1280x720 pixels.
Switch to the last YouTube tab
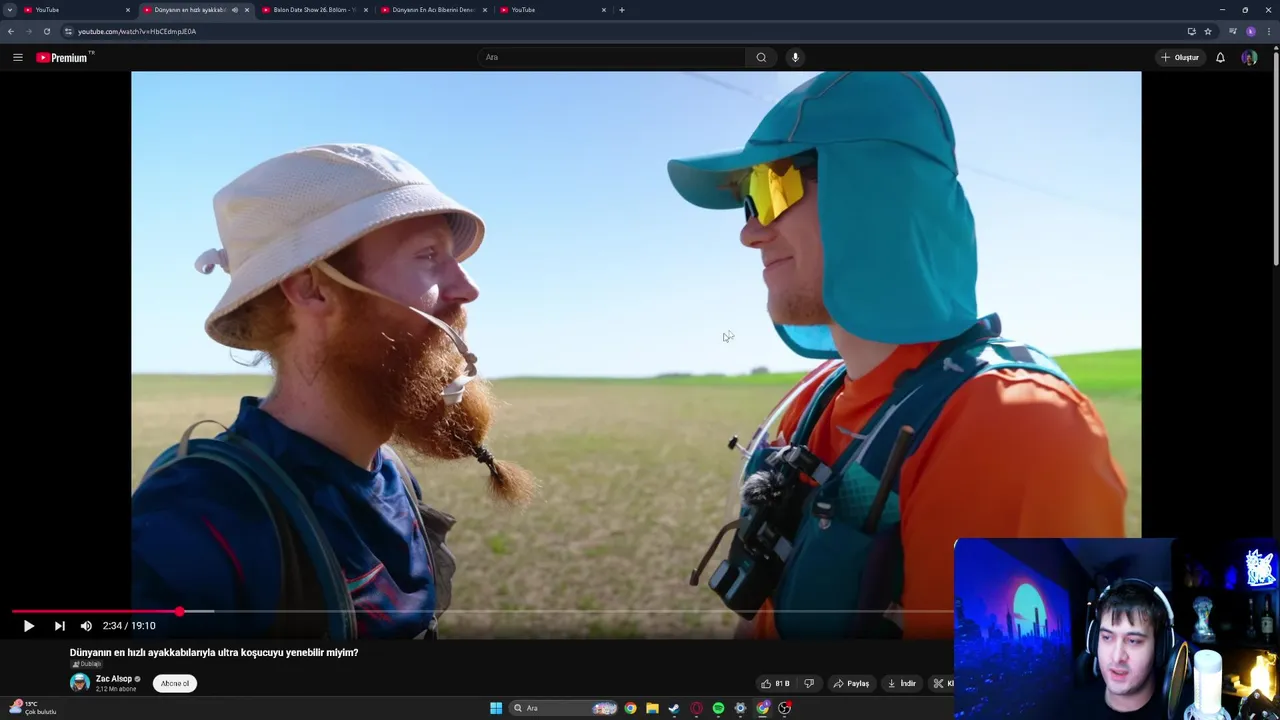point(551,10)
